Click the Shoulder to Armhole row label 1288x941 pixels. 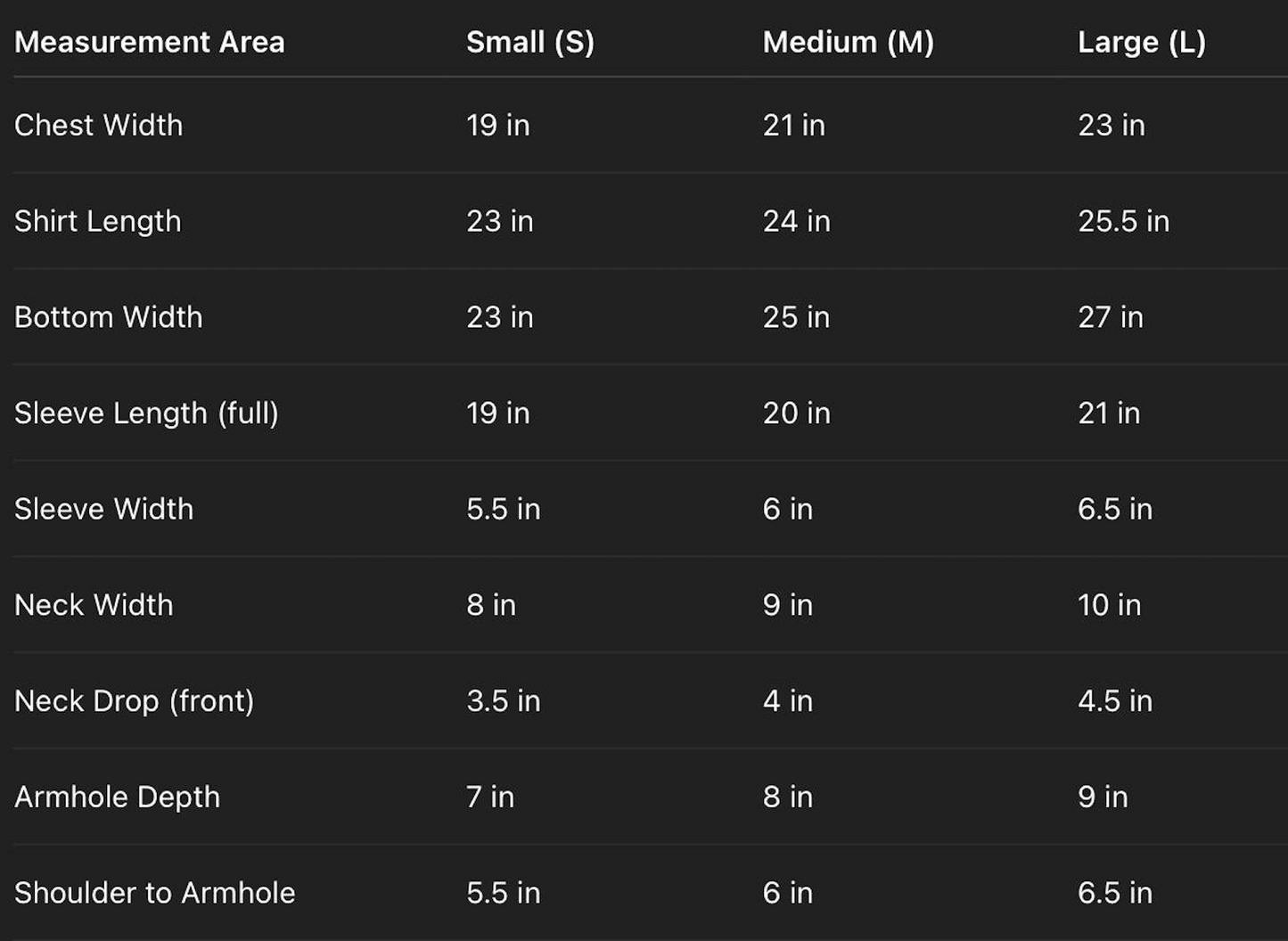[155, 893]
